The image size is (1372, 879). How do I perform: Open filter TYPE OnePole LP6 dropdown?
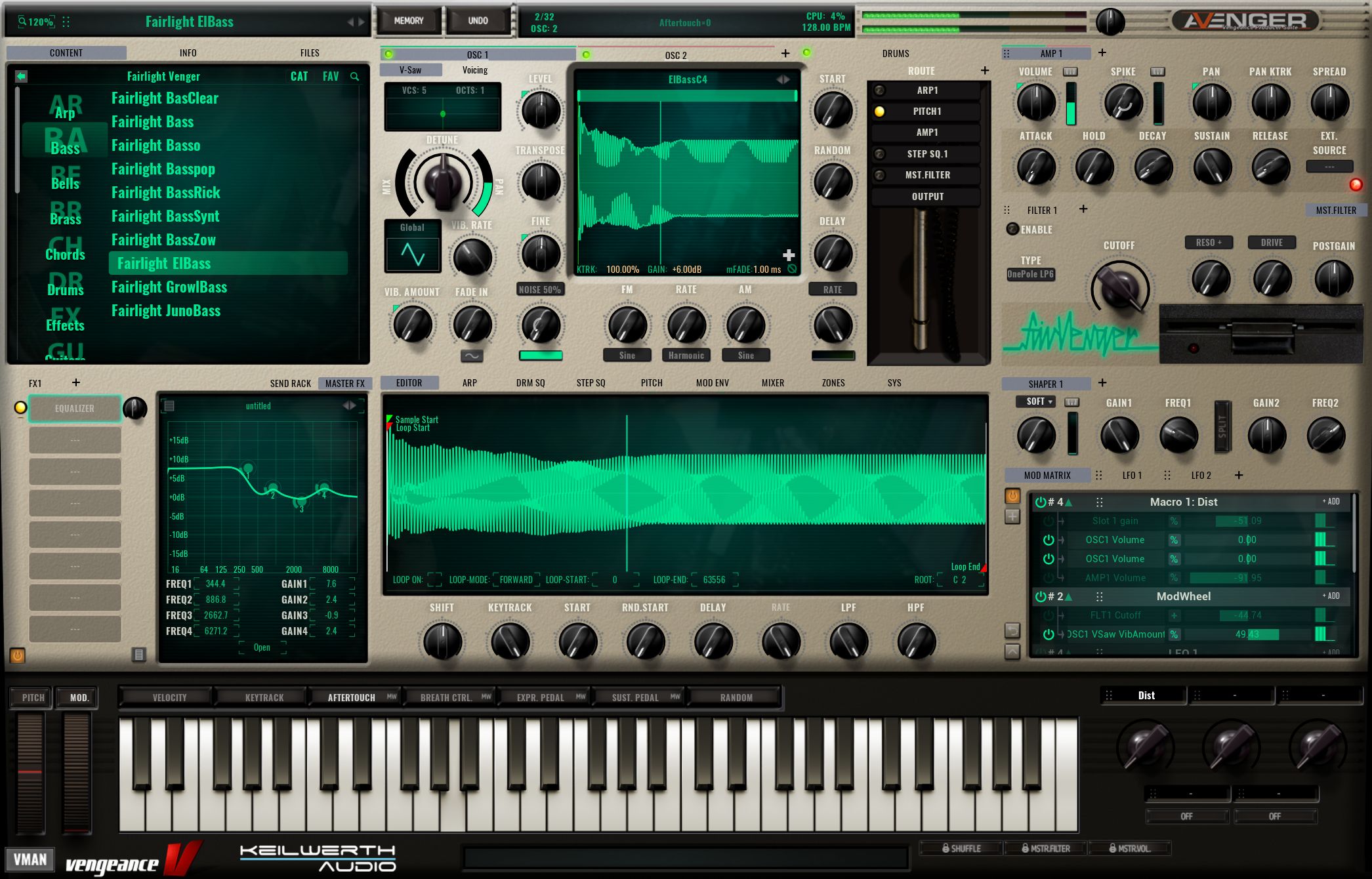point(1030,274)
